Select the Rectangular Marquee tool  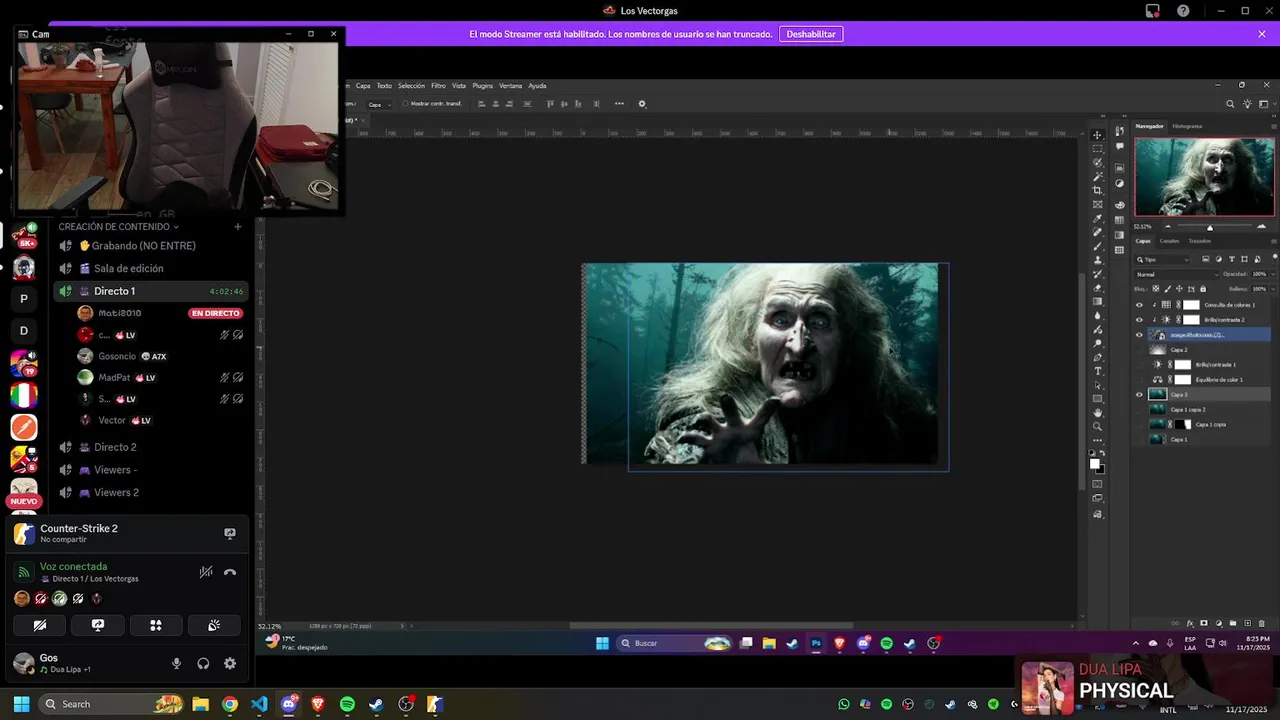click(1097, 148)
